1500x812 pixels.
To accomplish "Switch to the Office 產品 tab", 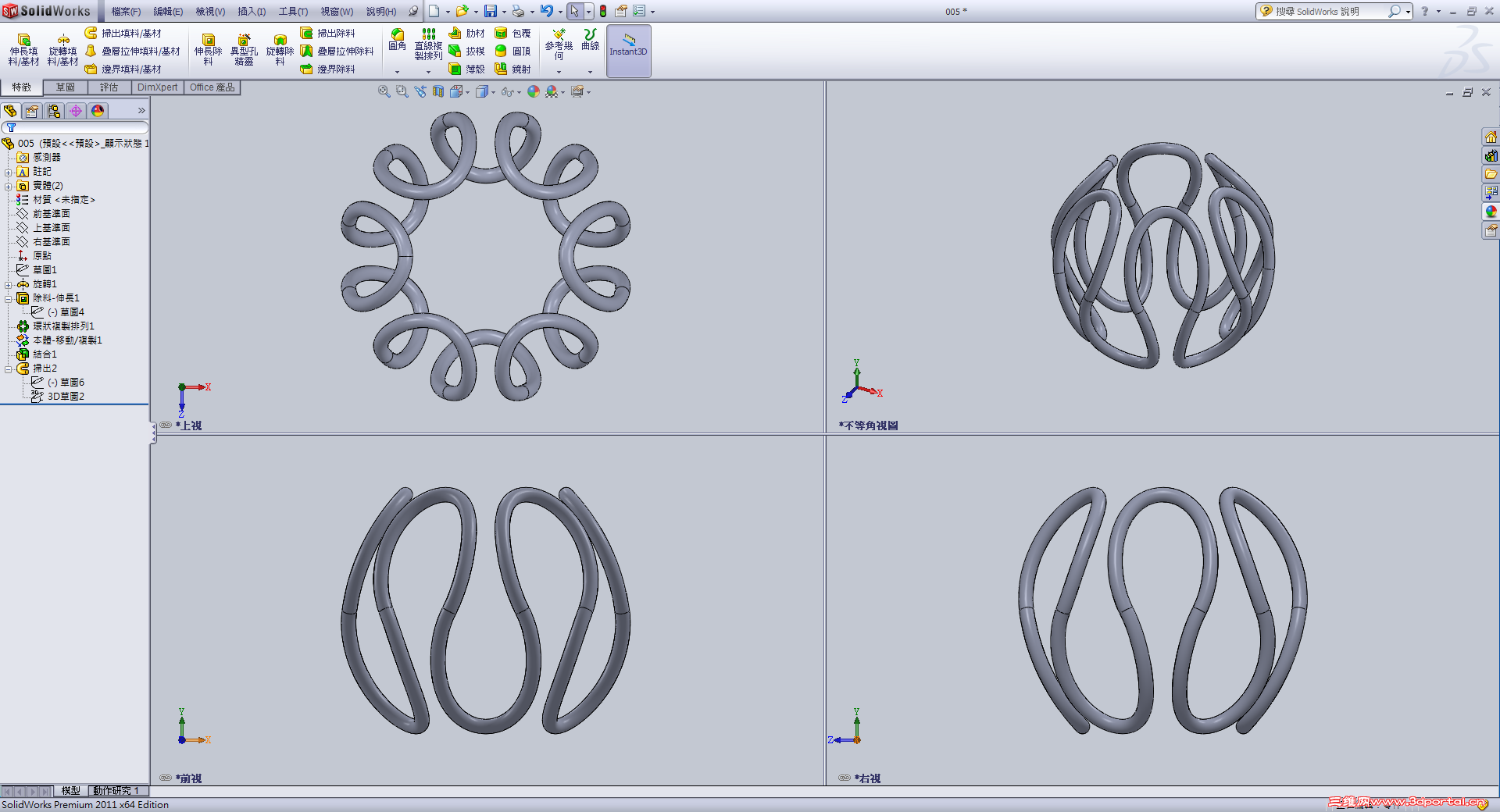I will pos(212,87).
